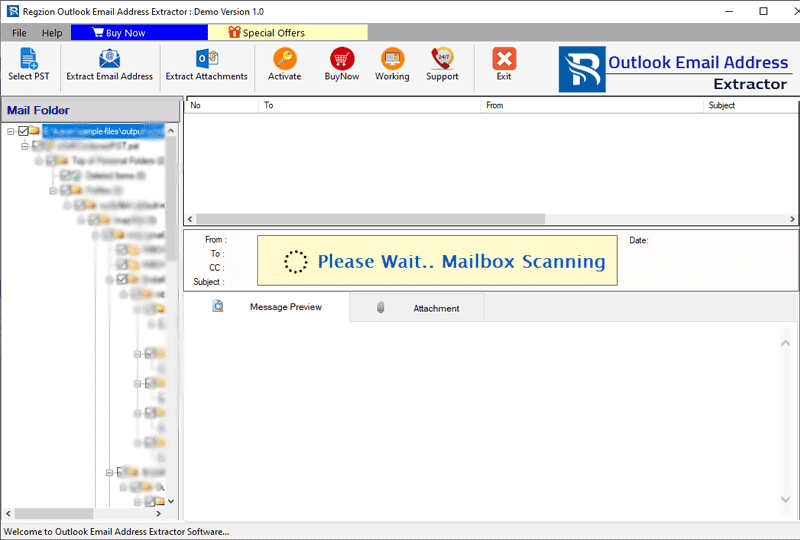Click the email list right scroll arrow

click(x=792, y=219)
